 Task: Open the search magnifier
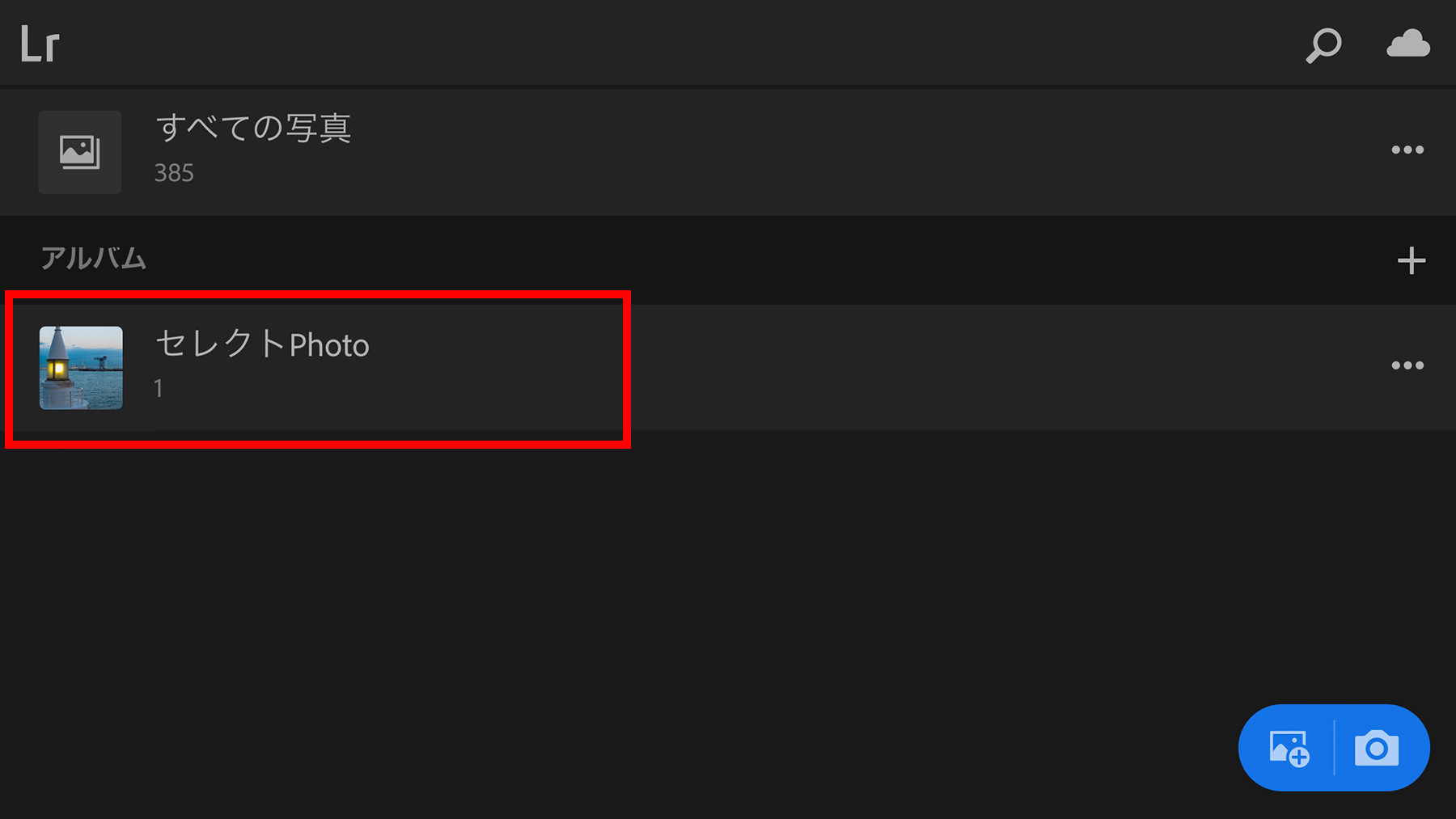(x=1323, y=45)
